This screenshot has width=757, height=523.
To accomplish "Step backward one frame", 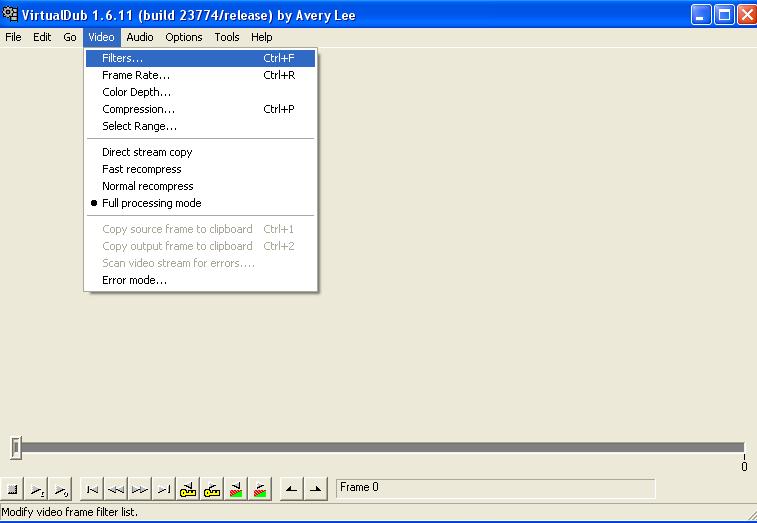I will click(116, 489).
